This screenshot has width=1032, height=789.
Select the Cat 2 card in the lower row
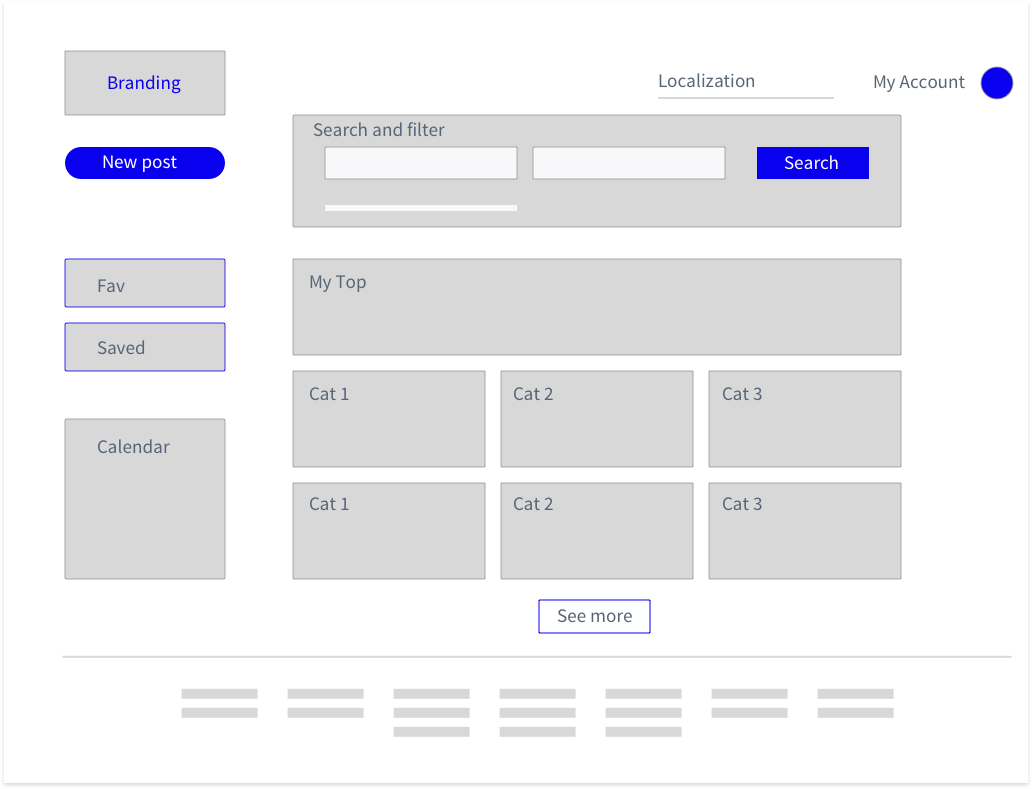click(596, 531)
